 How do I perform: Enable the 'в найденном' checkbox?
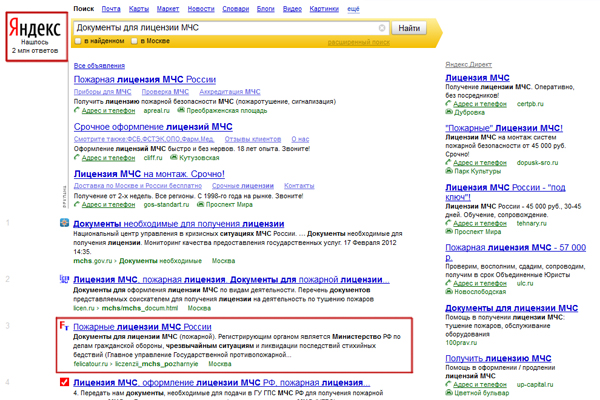tap(81, 41)
